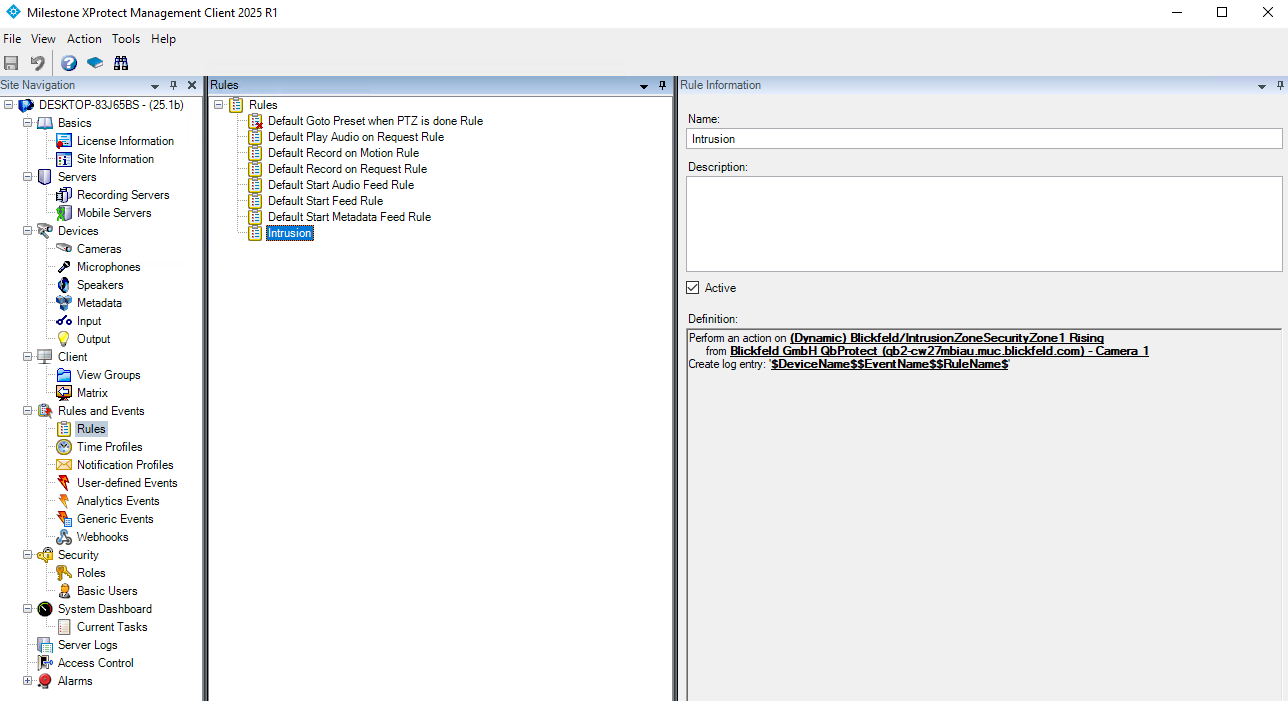Uncheck the Active checkbox
Image resolution: width=1288 pixels, height=701 pixels.
coord(693,288)
